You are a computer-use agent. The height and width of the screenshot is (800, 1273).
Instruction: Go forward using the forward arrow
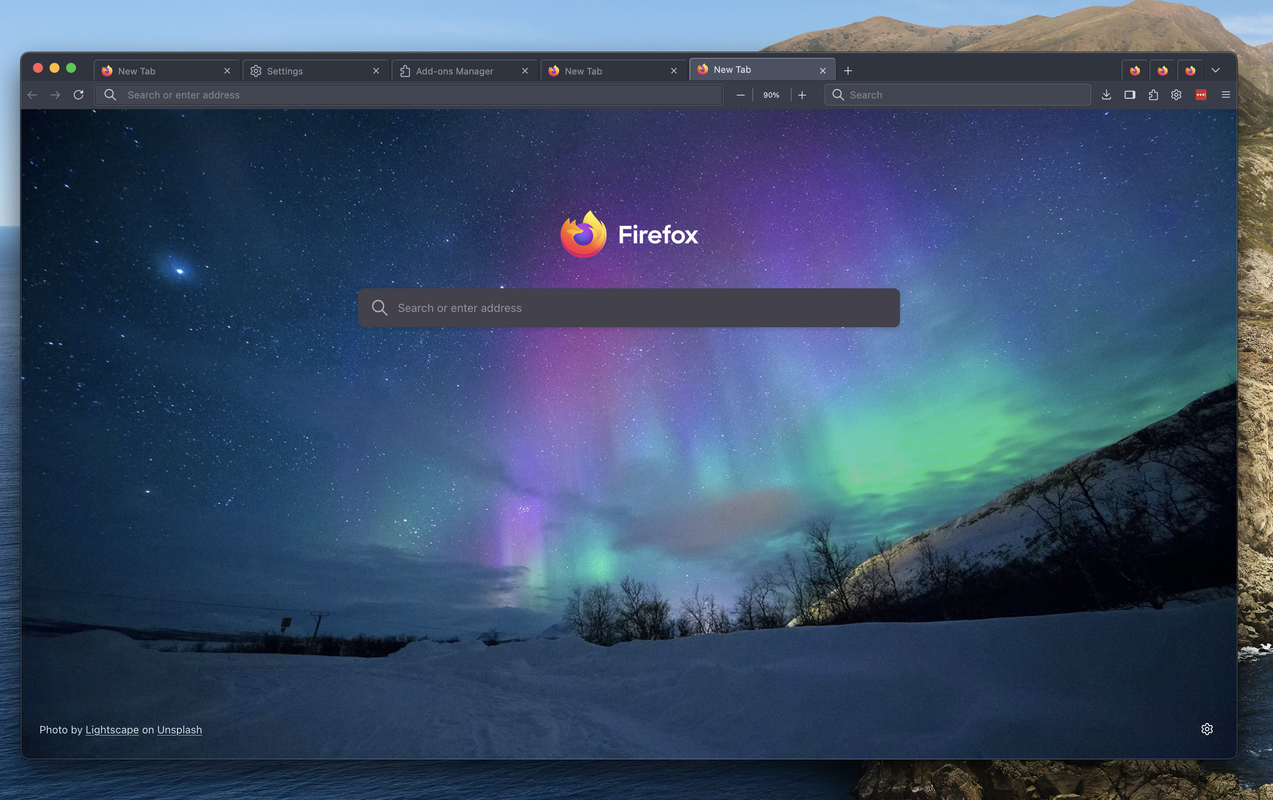coord(55,95)
